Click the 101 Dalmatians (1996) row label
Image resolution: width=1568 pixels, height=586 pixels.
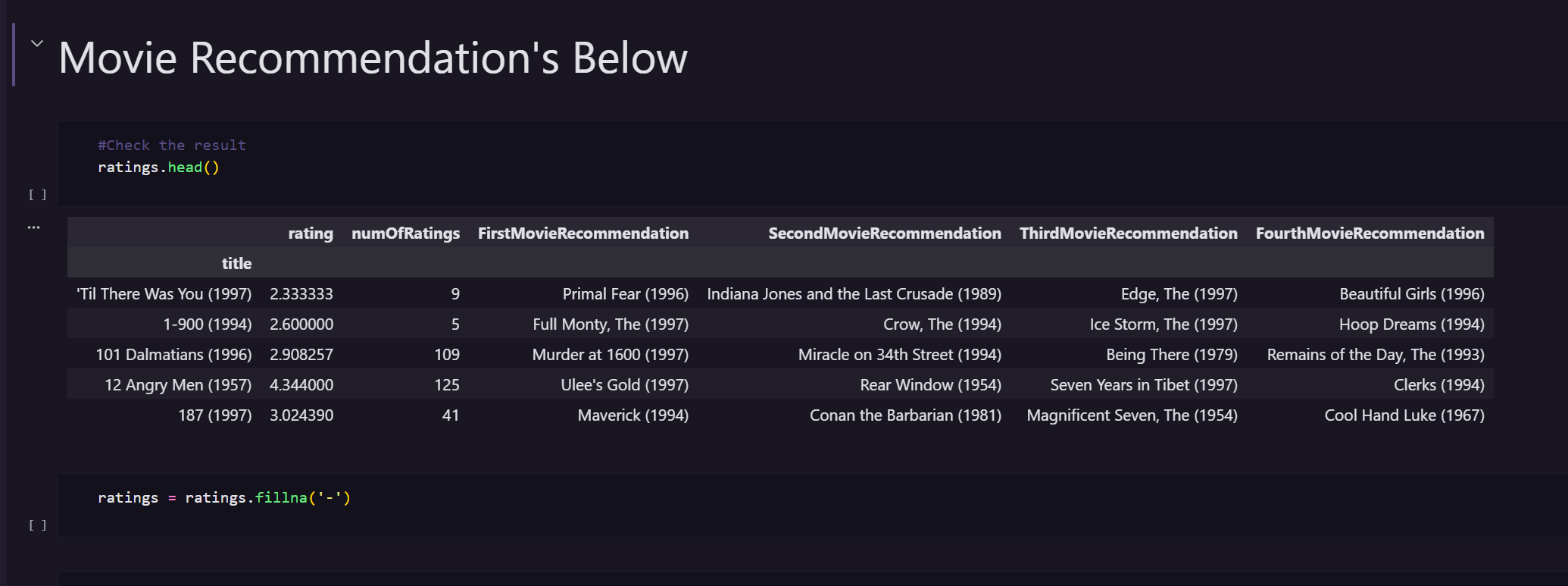(173, 355)
